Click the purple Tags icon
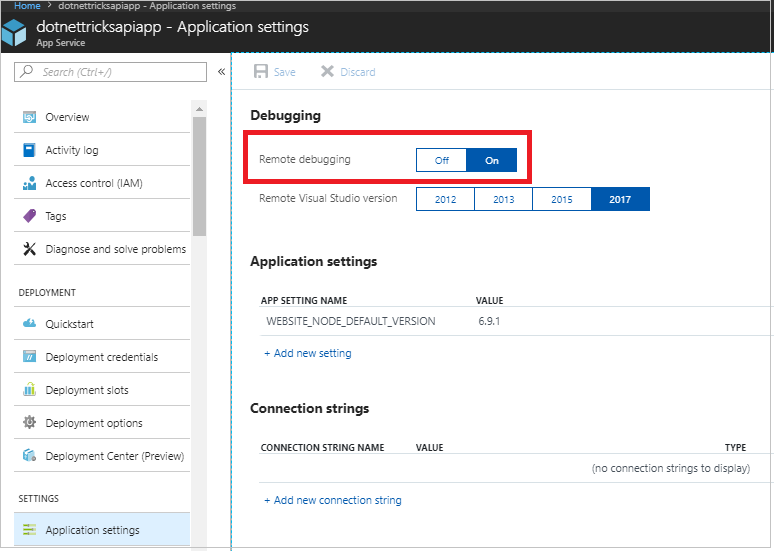Viewport: 774px width, 551px height. [x=28, y=216]
